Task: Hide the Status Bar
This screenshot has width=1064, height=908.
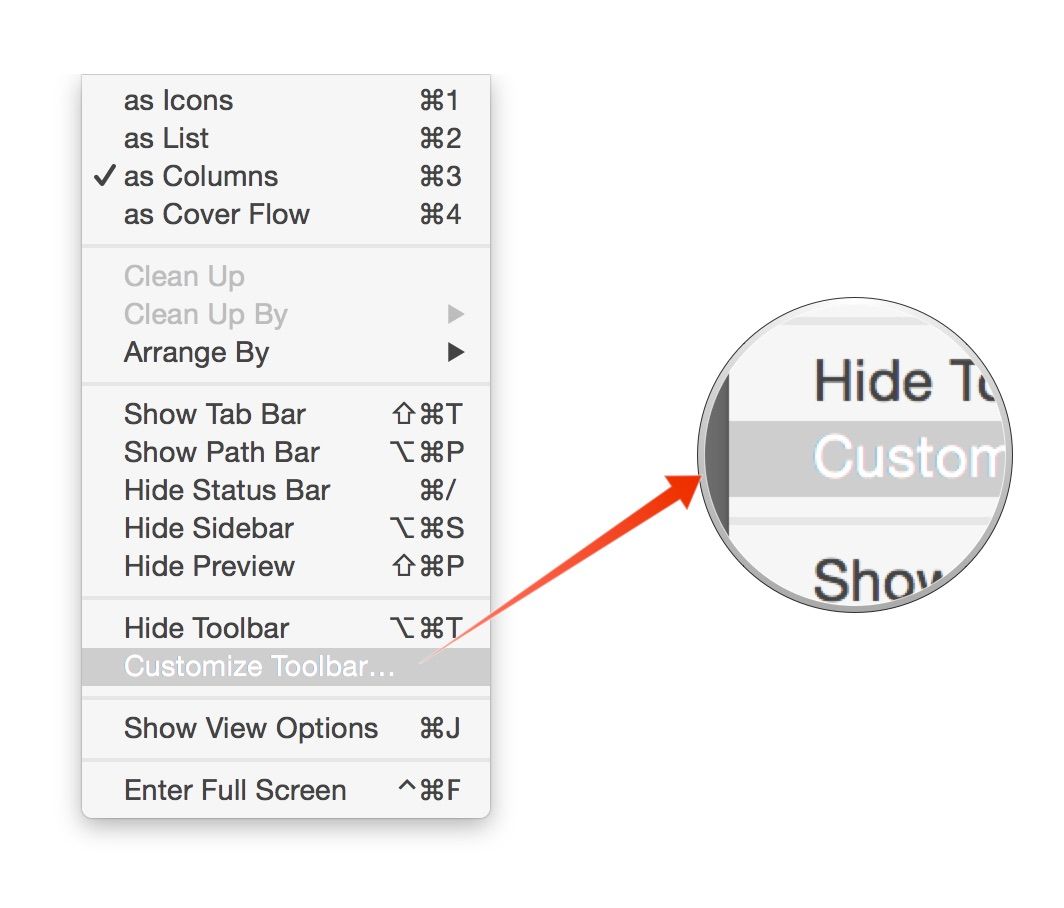Action: click(226, 490)
